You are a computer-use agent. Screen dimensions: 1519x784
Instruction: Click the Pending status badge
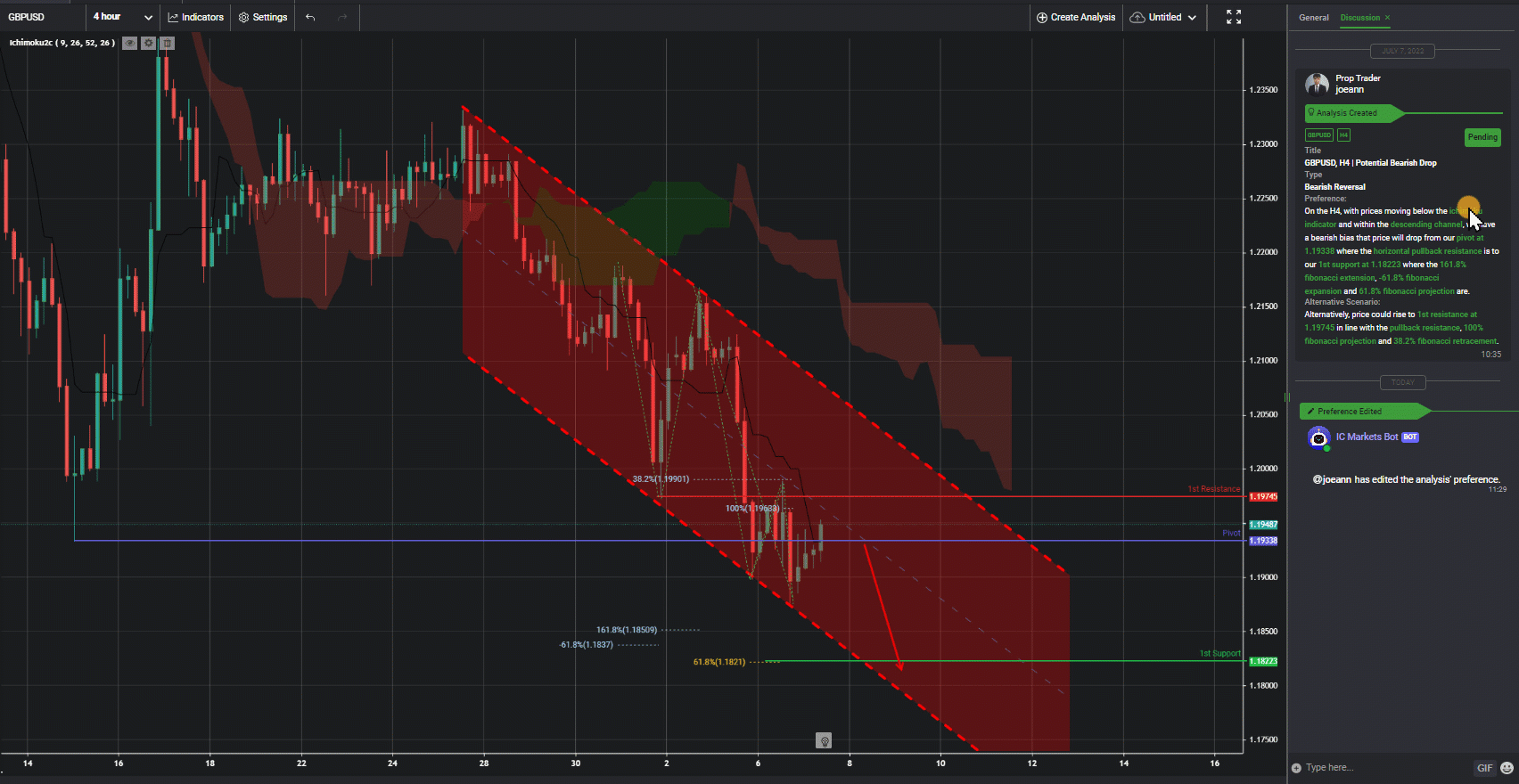1482,137
